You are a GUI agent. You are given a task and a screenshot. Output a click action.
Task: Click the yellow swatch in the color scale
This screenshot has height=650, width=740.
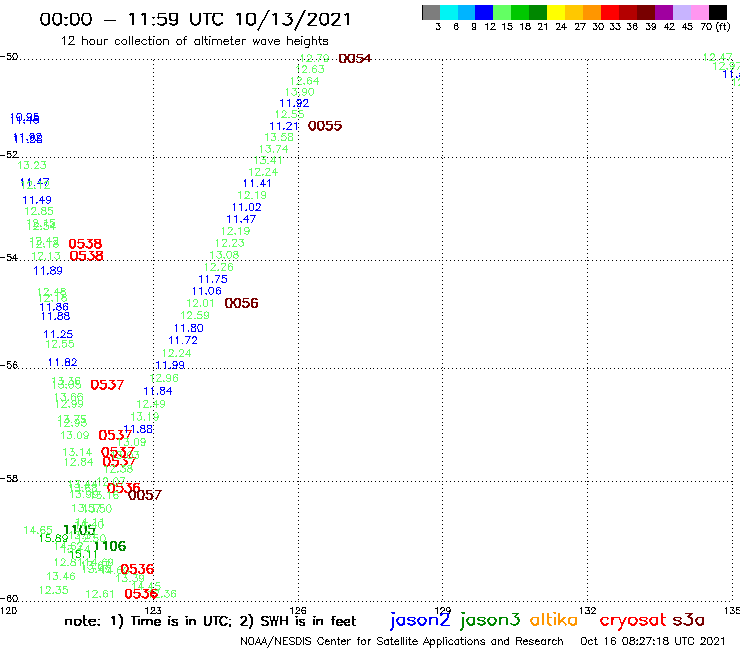pos(556,12)
